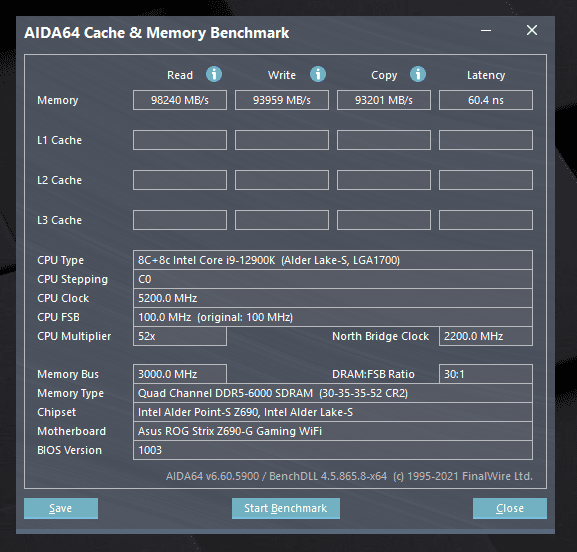Screen dimensions: 577x552
Task: Click the Memory Bus label
Action: (68, 375)
